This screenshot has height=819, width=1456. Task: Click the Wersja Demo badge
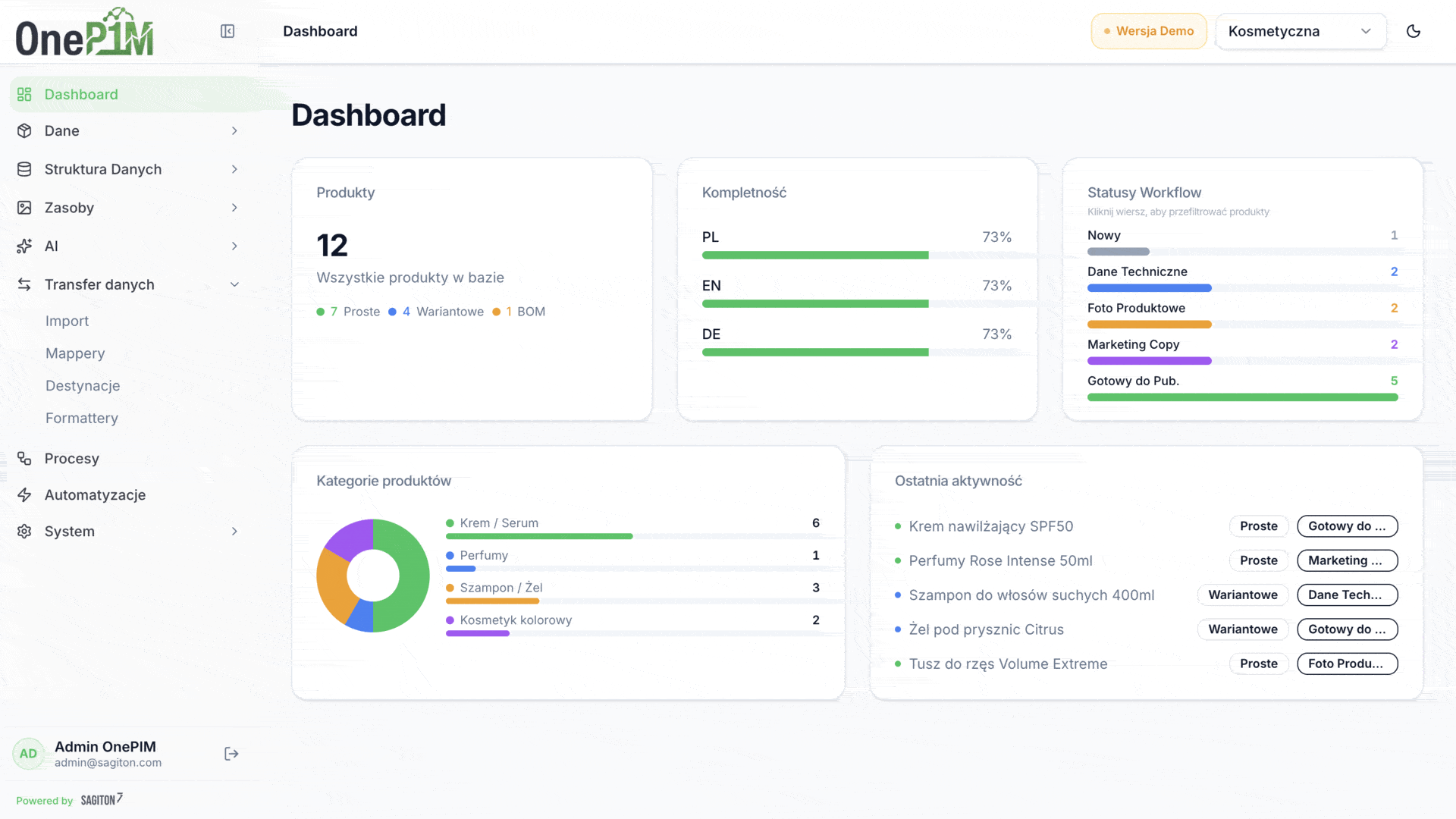click(x=1148, y=31)
